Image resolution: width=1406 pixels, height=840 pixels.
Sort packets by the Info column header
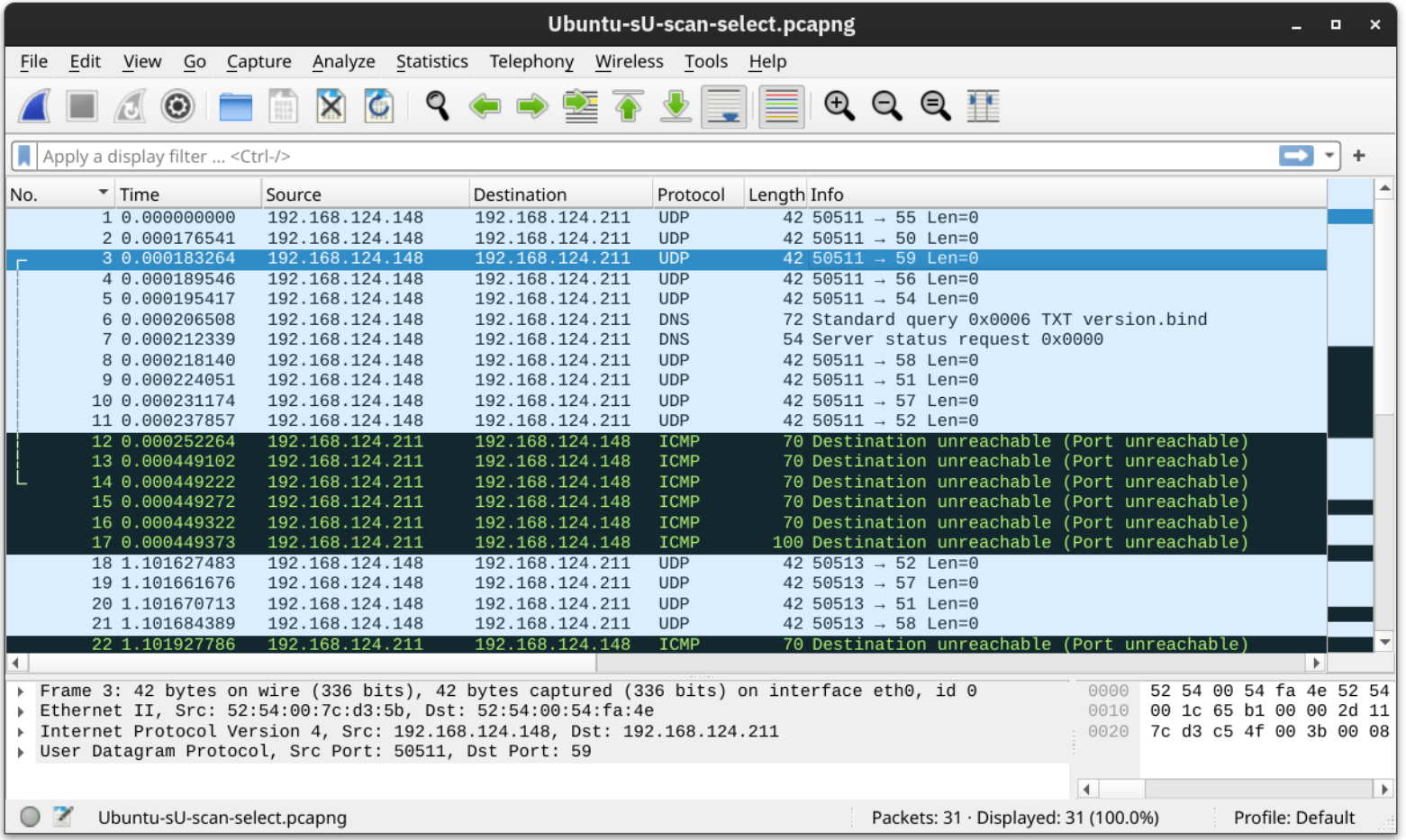1066,194
